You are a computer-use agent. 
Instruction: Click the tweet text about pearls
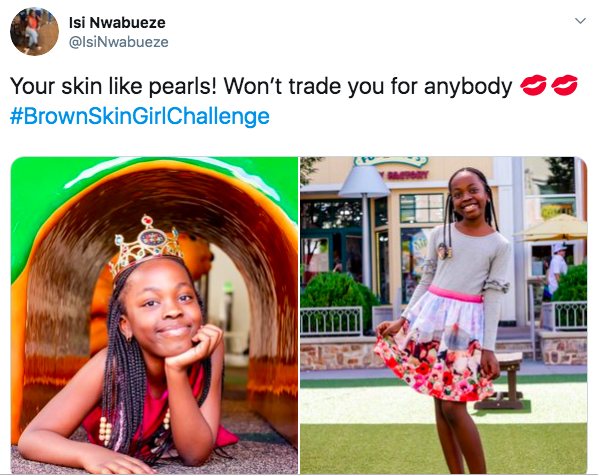point(261,86)
